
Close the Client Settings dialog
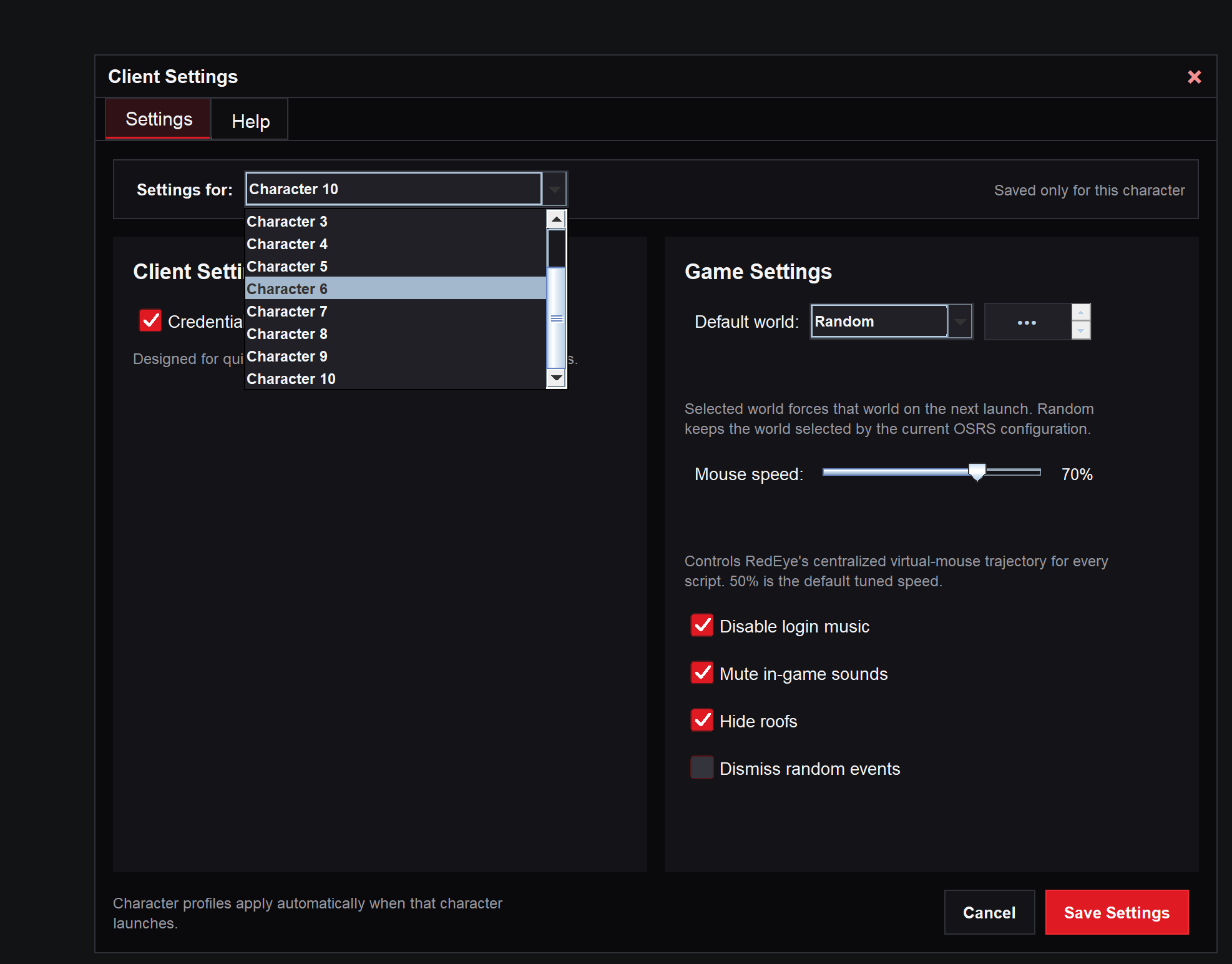1194,77
